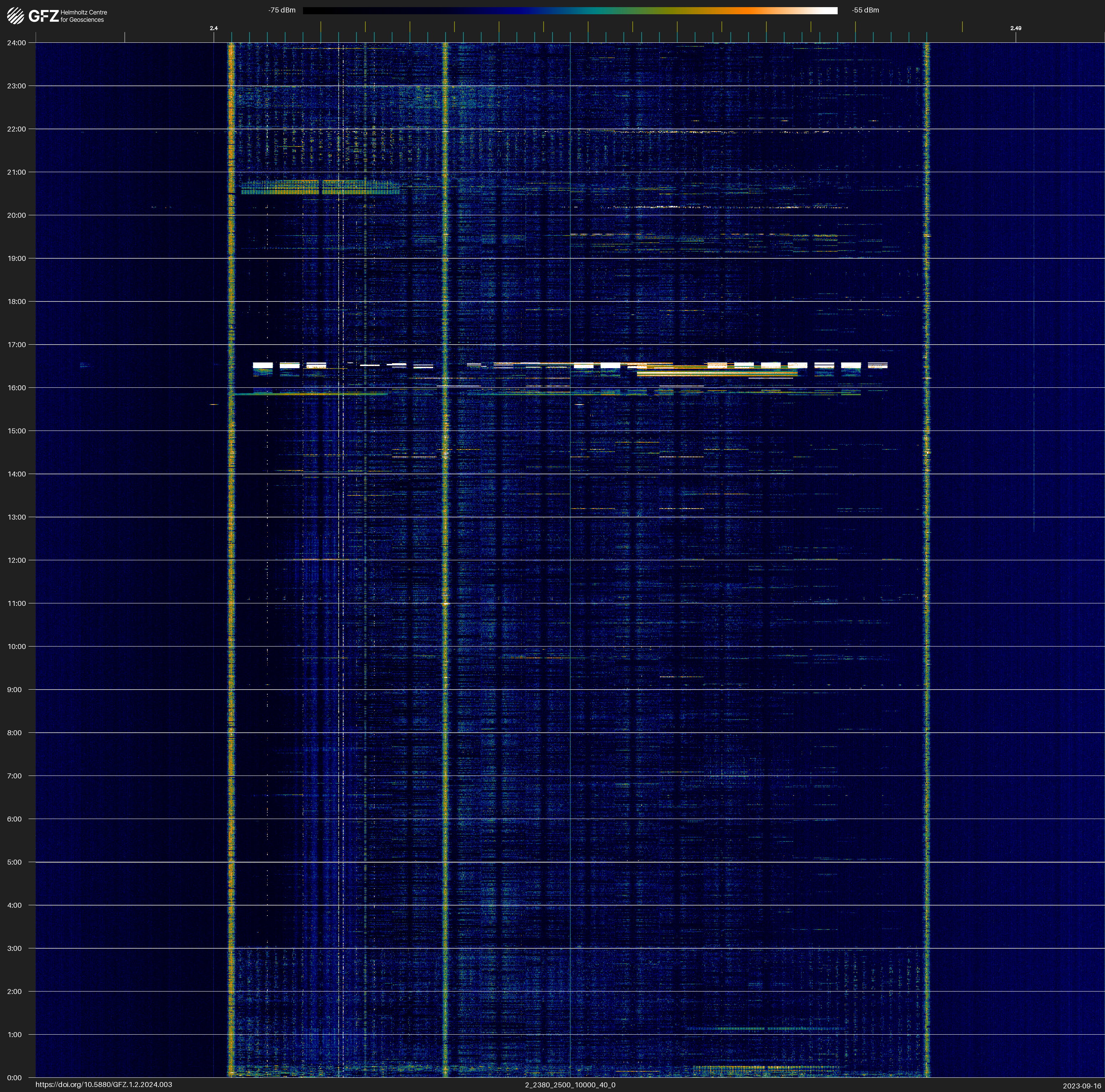Click the 17:00 time axis label

16,345
